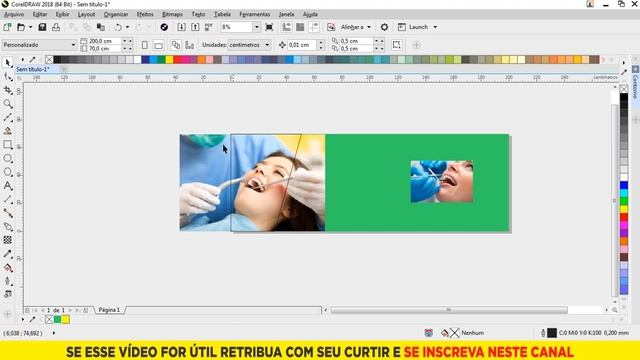This screenshot has height=360, width=640.
Task: Select the Interactive Fill tool
Action: (x=7, y=268)
